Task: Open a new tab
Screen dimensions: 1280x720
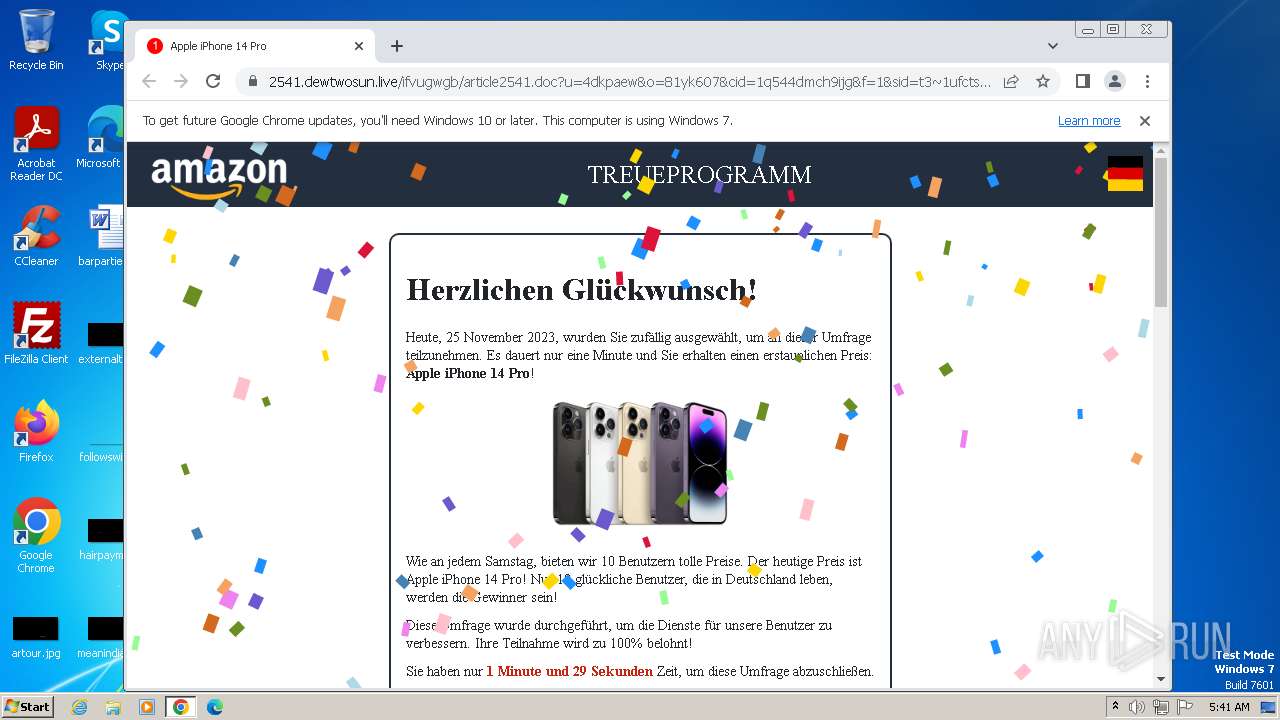Action: [x=397, y=46]
